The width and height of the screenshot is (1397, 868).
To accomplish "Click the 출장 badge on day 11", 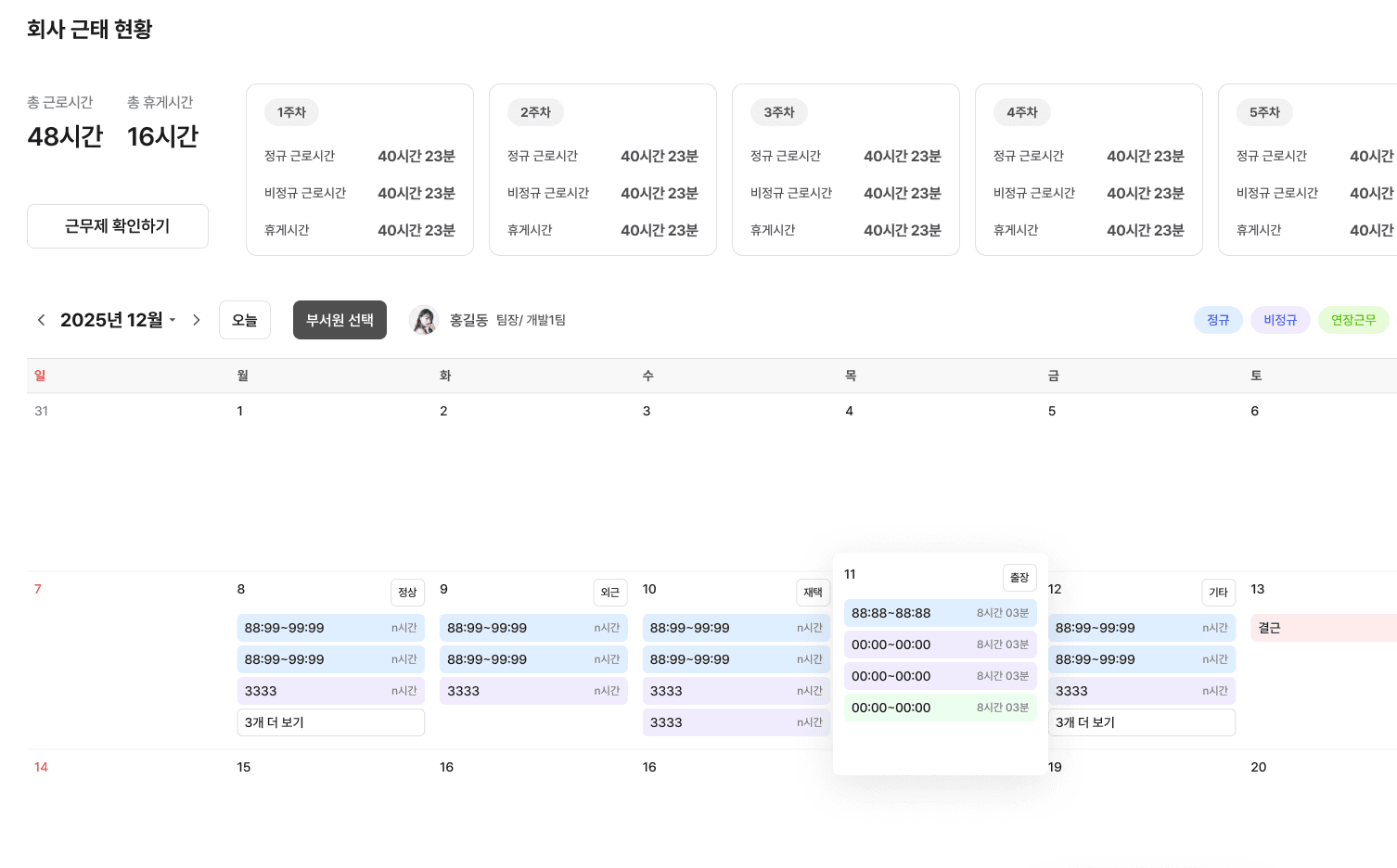I will tap(1019, 578).
